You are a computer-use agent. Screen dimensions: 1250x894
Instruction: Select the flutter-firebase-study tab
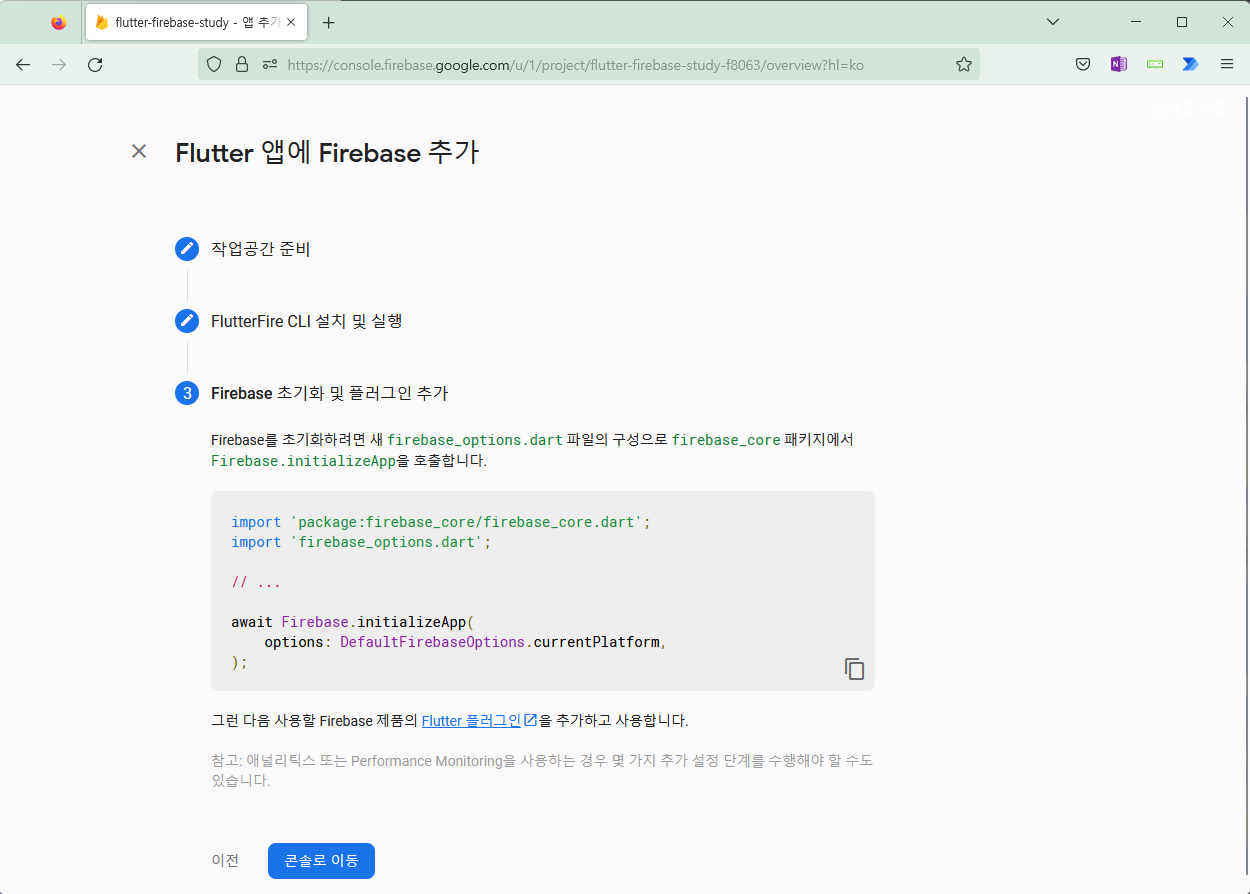click(197, 22)
